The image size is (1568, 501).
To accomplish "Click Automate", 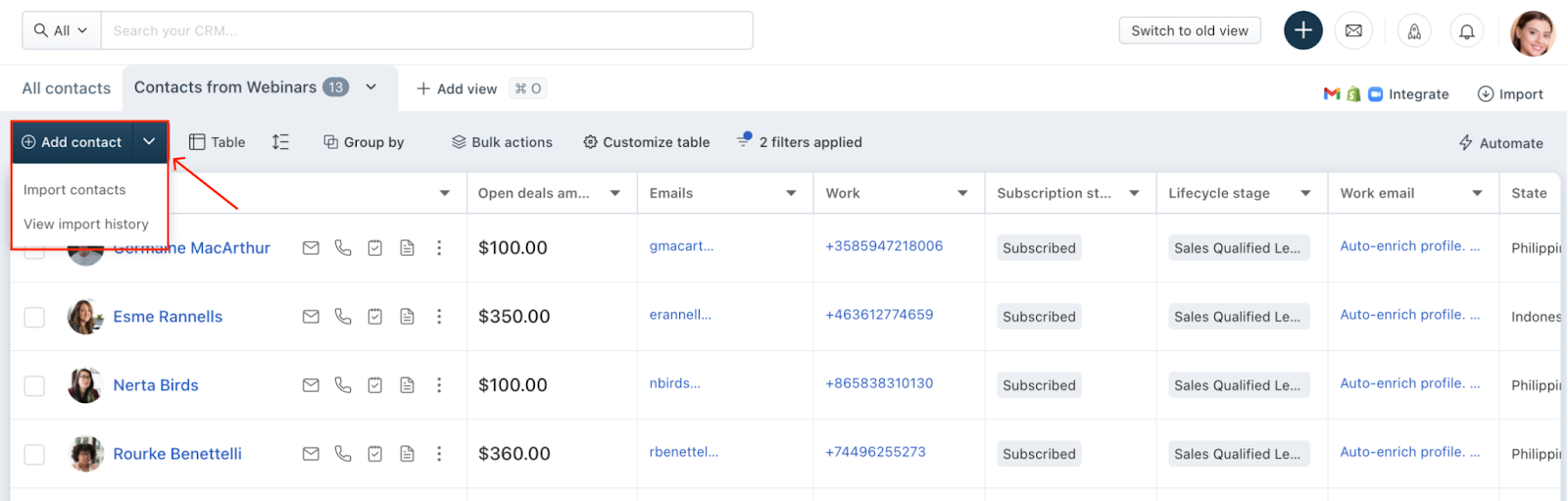I will tap(1500, 143).
